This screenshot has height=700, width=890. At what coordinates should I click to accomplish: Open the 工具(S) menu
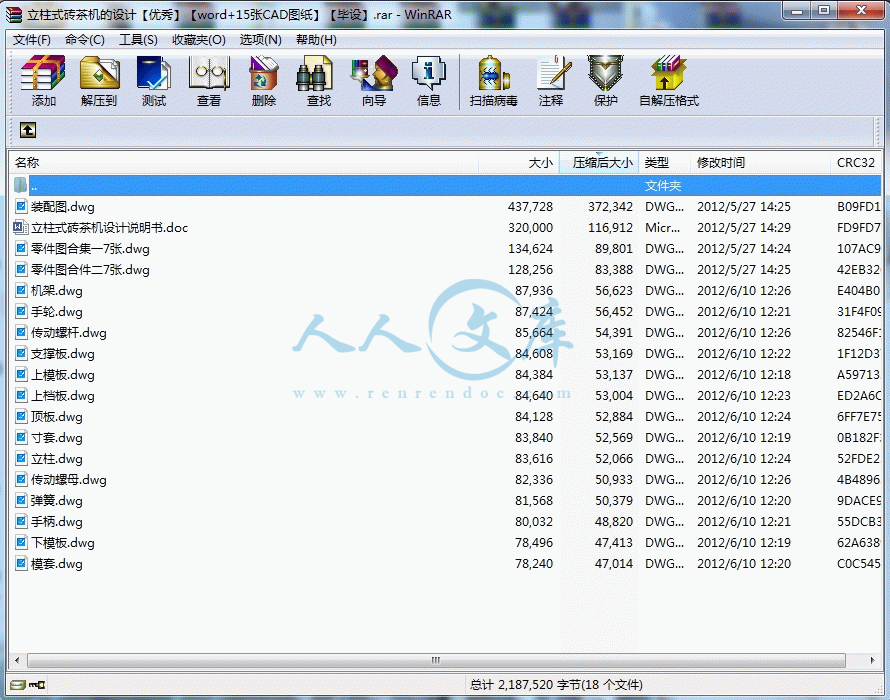[x=138, y=40]
